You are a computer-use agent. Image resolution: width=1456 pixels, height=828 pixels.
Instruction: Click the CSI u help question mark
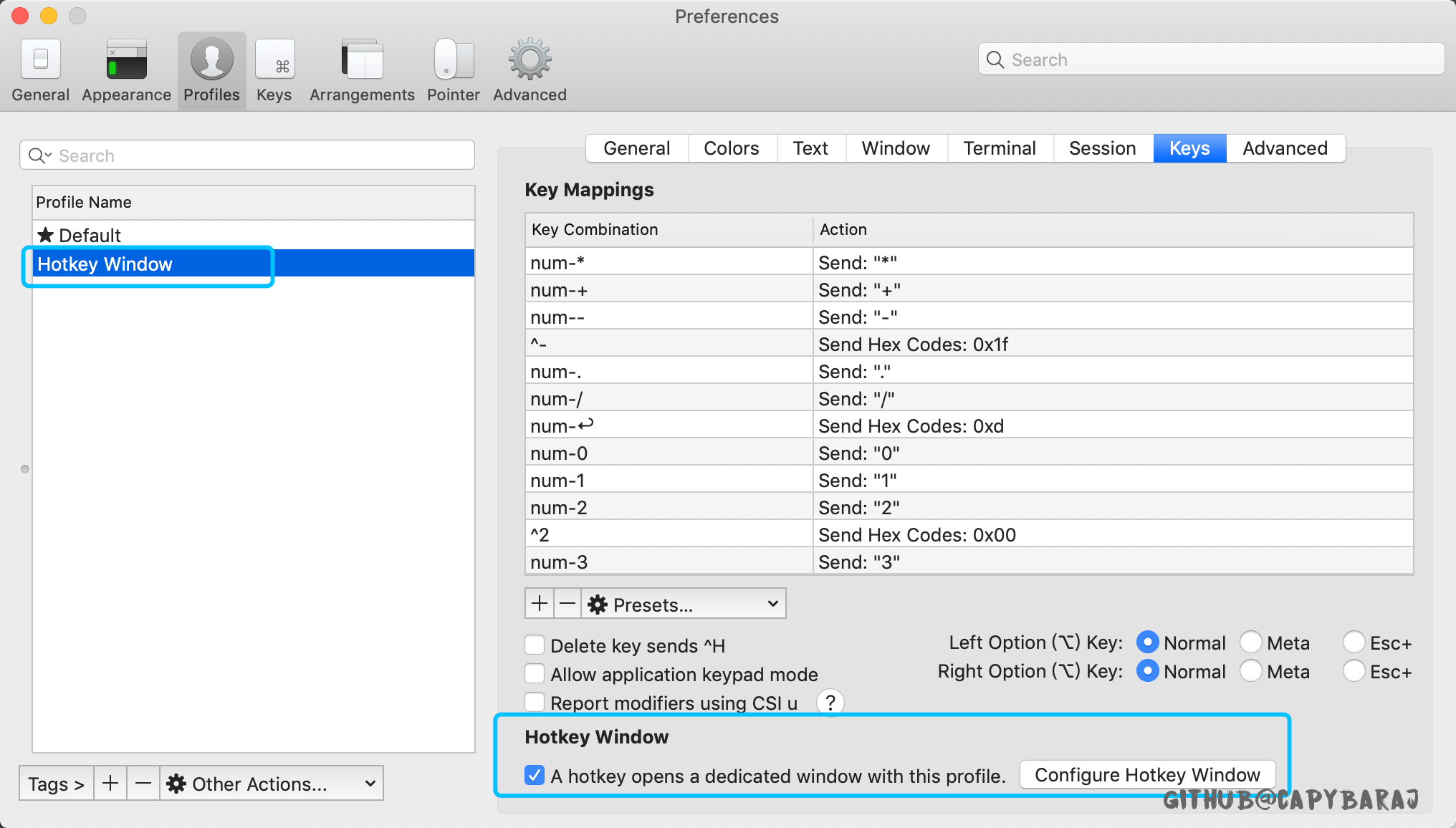(x=830, y=703)
